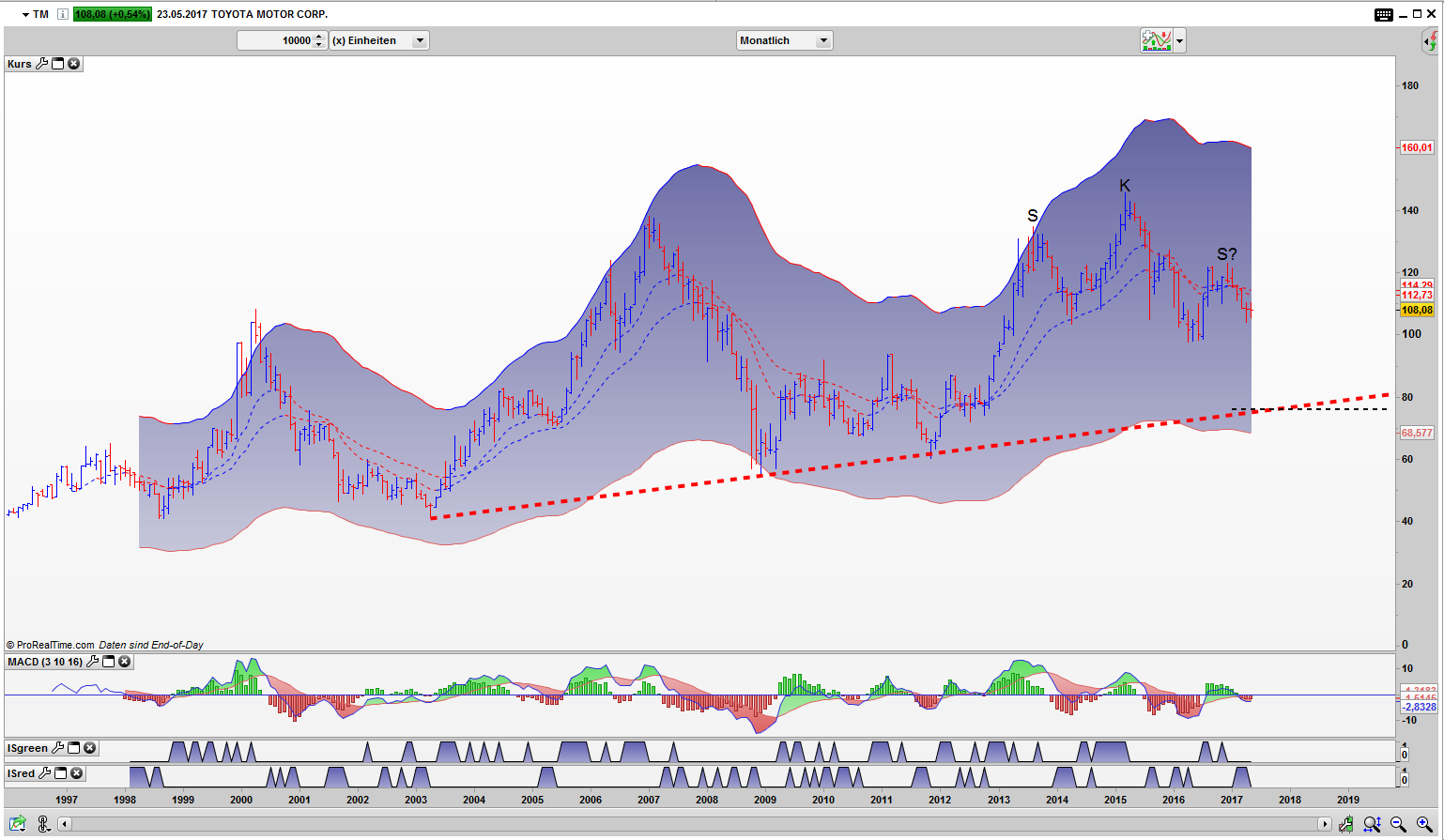
Task: Click the instrument info icon next to TM
Action: click(63, 14)
